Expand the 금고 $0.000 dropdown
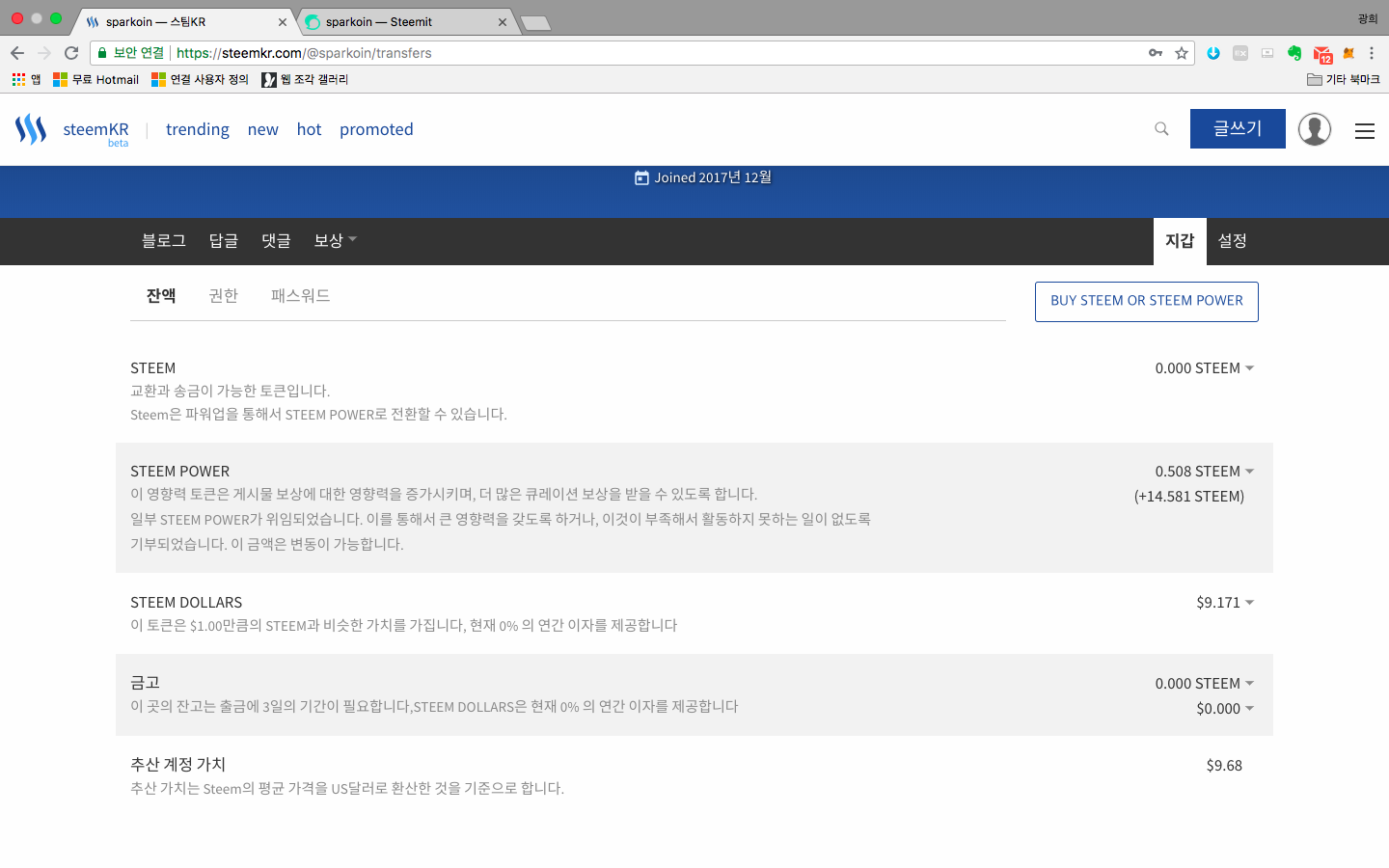The height and width of the screenshot is (868, 1389). pyautogui.click(x=1225, y=709)
